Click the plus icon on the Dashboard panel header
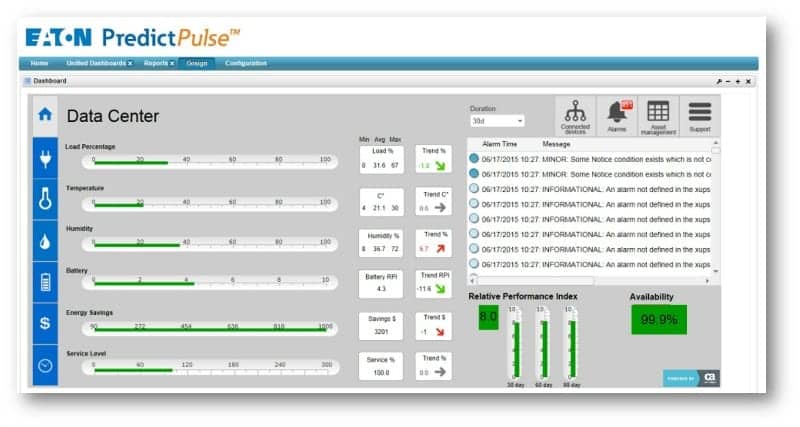This screenshot has width=800, height=427. [x=738, y=81]
